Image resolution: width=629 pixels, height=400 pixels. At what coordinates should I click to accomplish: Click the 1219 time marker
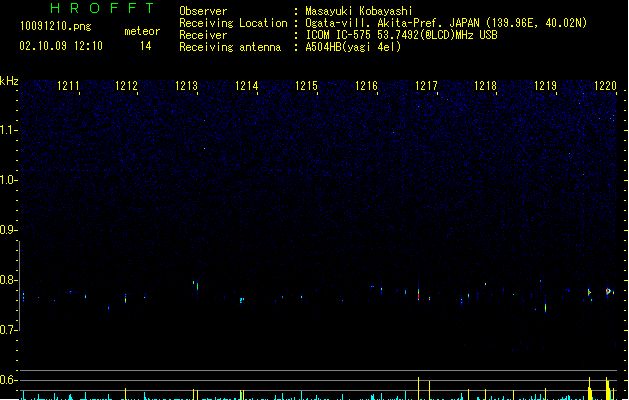click(x=546, y=86)
